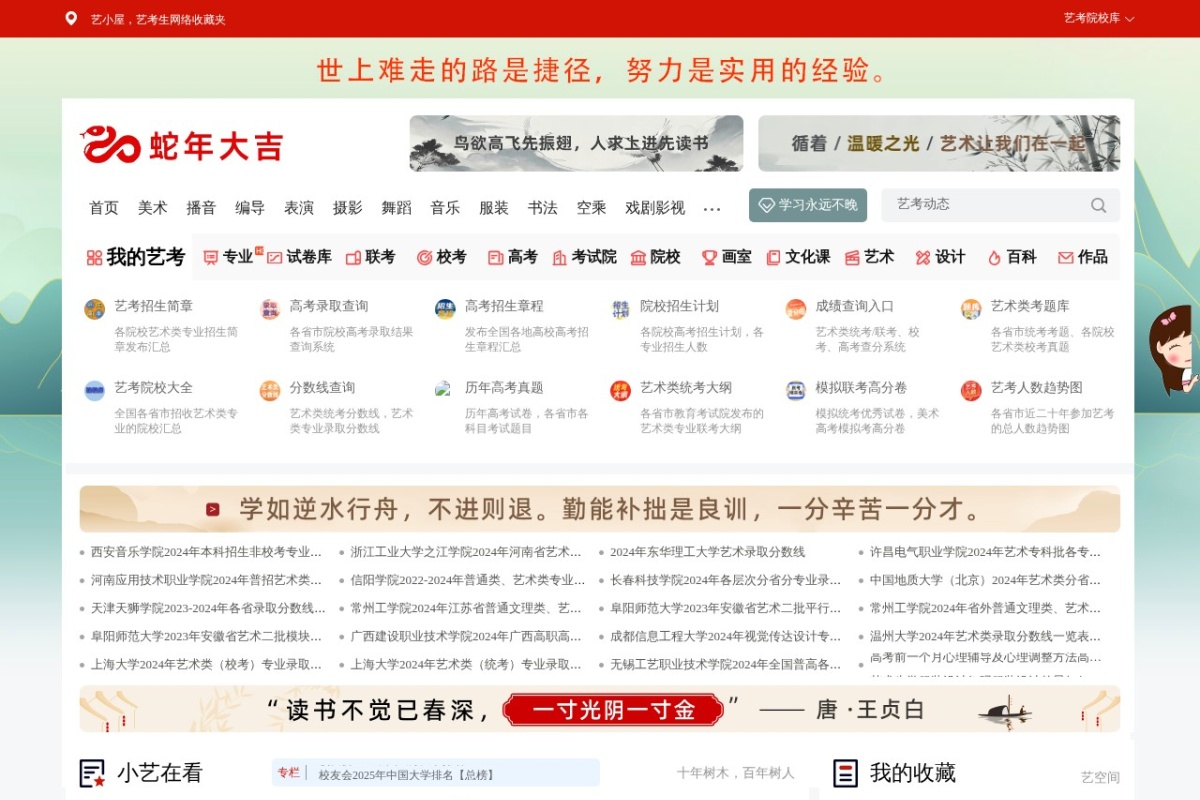Click the 学习永远不晚 button
1200x800 pixels.
click(x=808, y=205)
